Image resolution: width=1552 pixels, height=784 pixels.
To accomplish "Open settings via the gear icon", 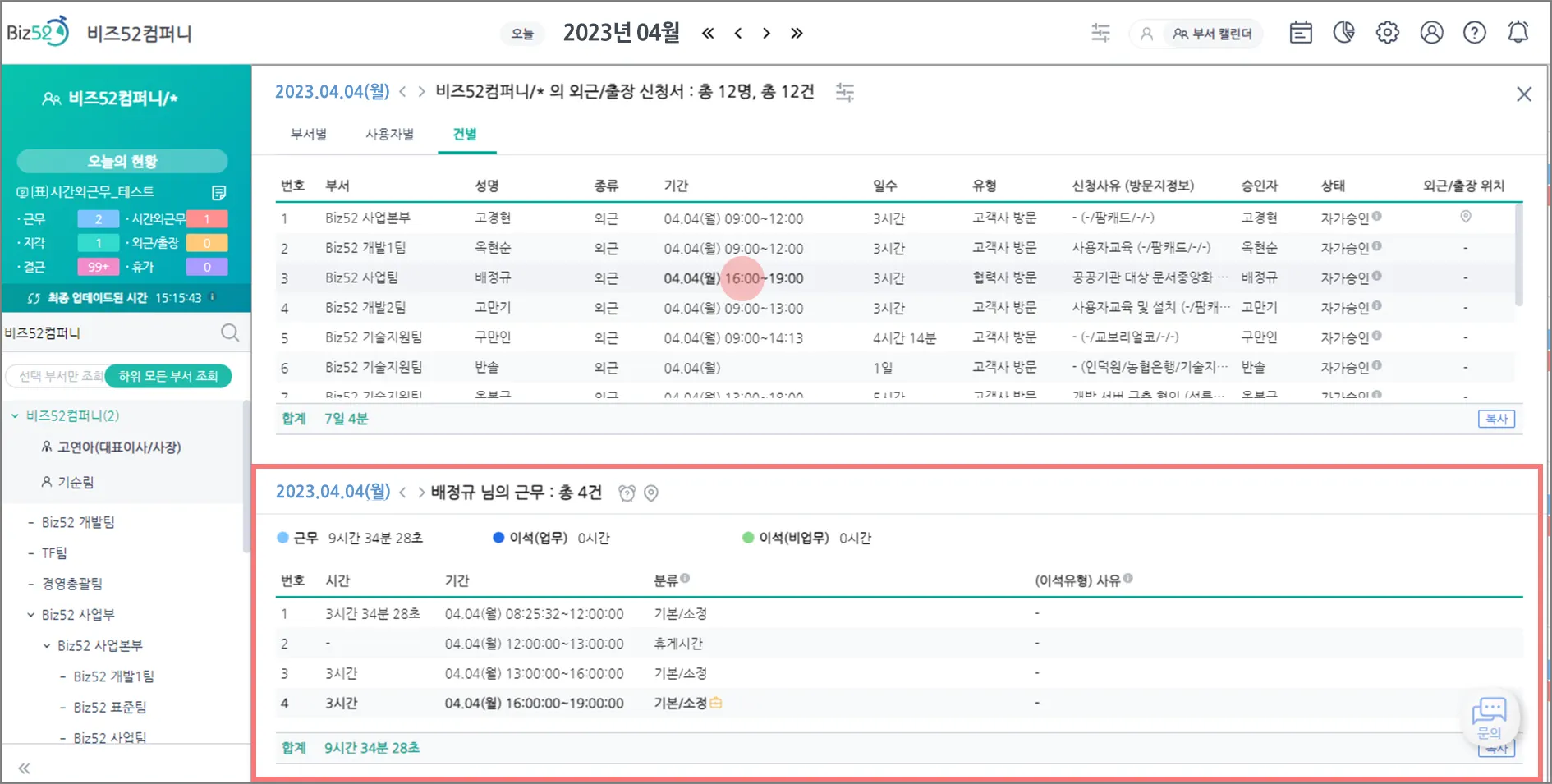I will 1388,33.
